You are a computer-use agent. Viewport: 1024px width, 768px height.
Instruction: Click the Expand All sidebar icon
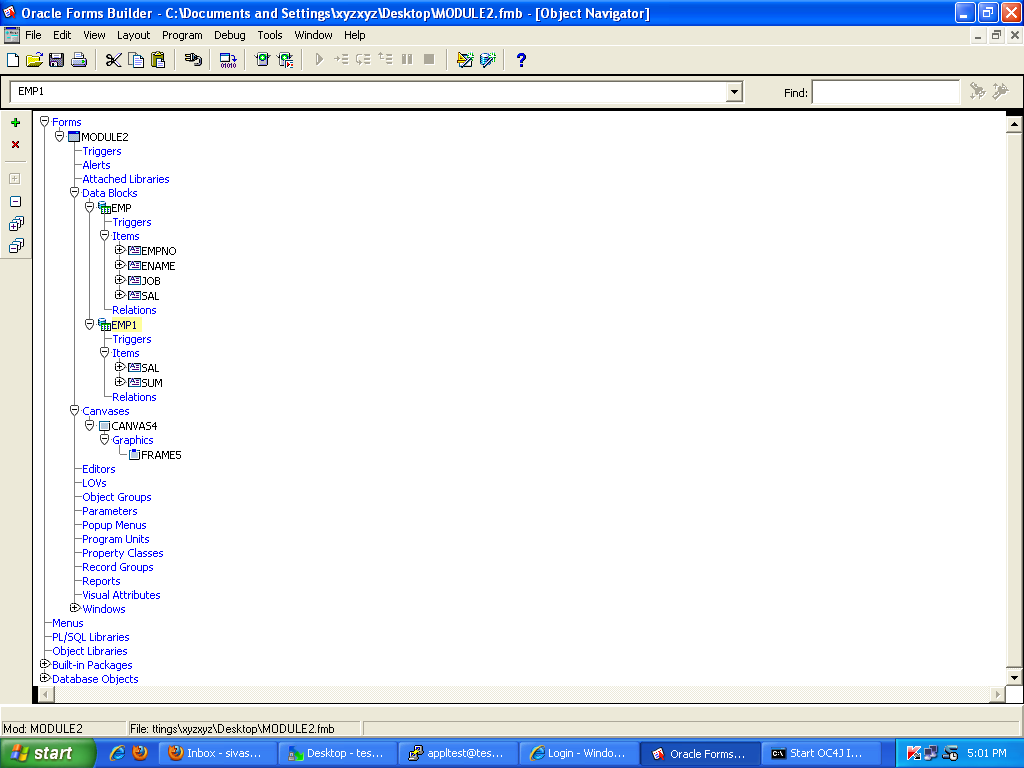click(16, 224)
